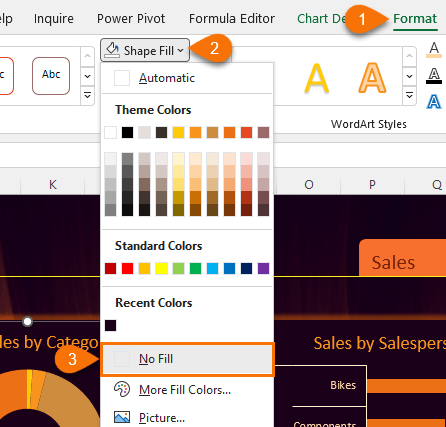Apply the solid yellow WordArt style
This screenshot has width=446, height=427.
click(317, 78)
